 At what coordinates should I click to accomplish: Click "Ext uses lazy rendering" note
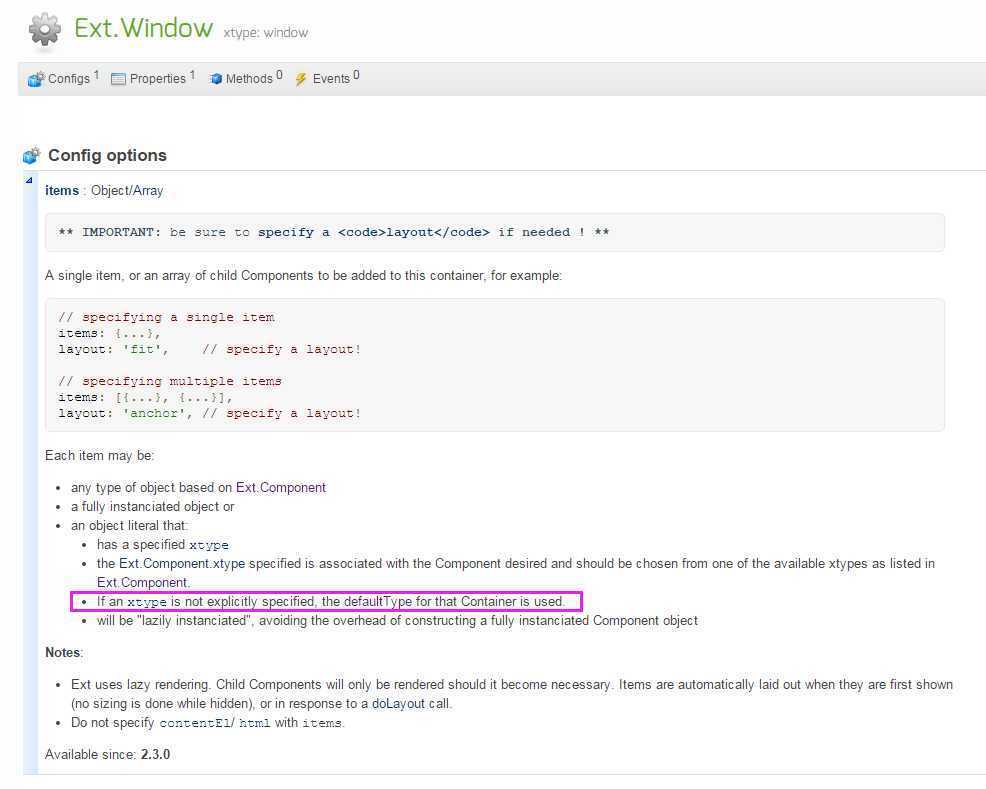click(x=512, y=693)
